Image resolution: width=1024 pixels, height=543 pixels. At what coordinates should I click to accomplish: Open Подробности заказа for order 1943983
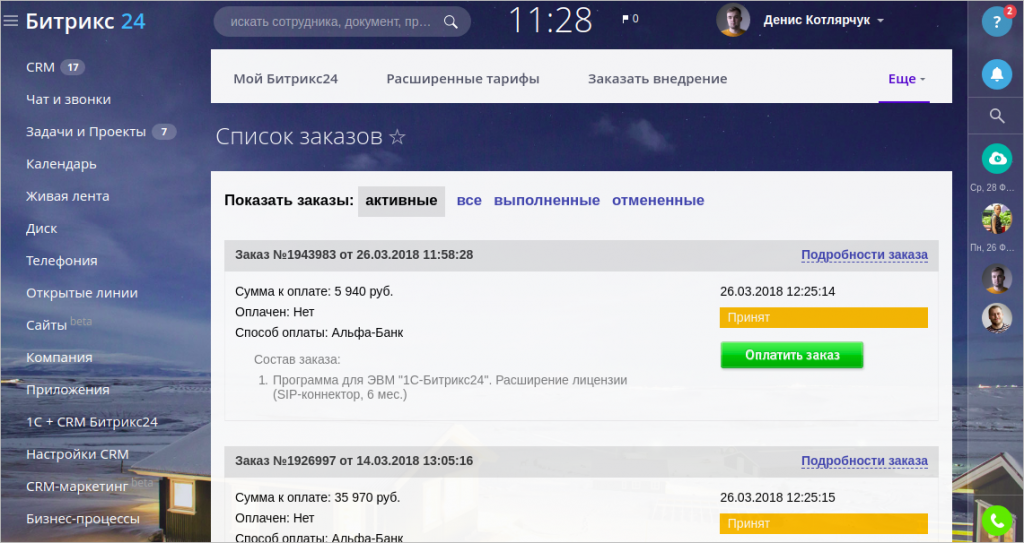(x=864, y=255)
